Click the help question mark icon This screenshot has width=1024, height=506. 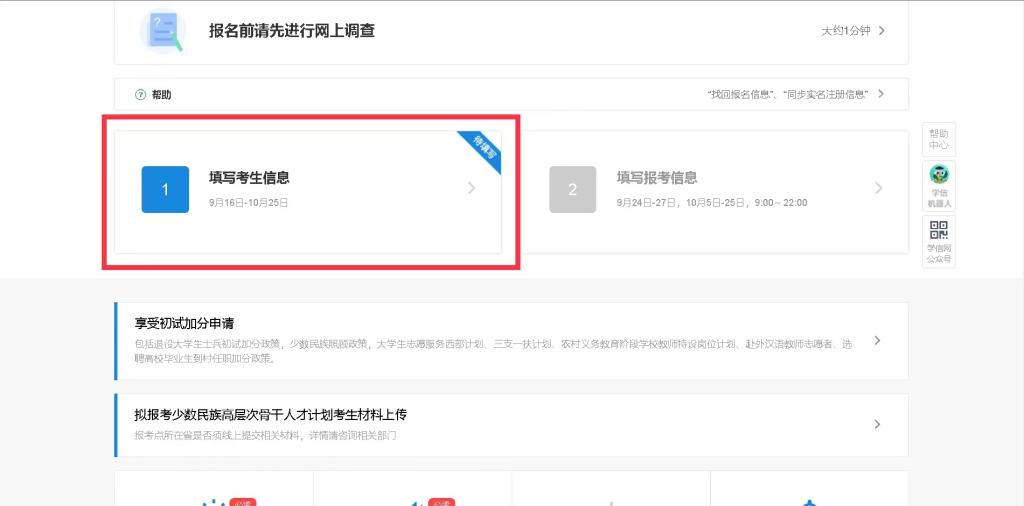140,95
